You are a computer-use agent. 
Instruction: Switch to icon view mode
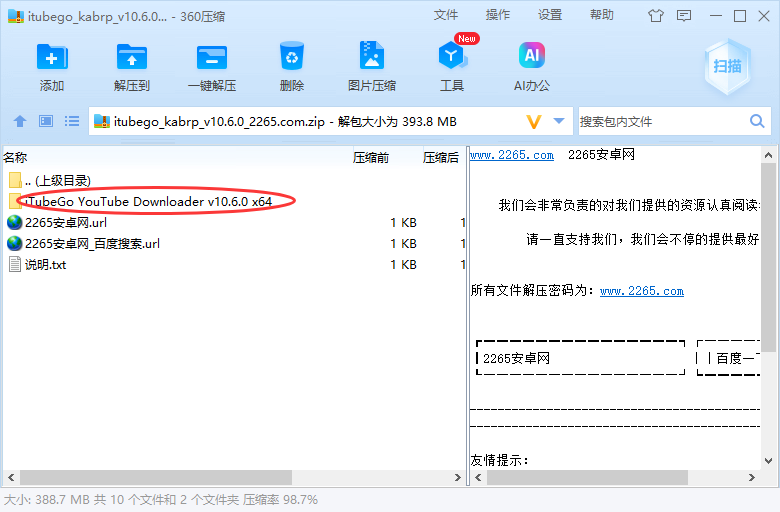pos(46,121)
